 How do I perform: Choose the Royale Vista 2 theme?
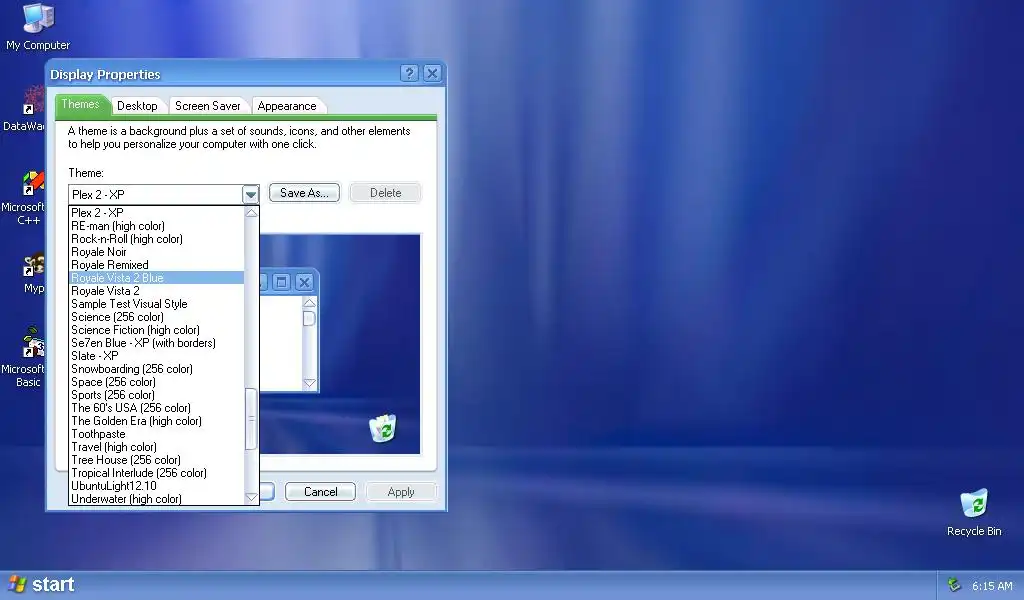tap(157, 291)
